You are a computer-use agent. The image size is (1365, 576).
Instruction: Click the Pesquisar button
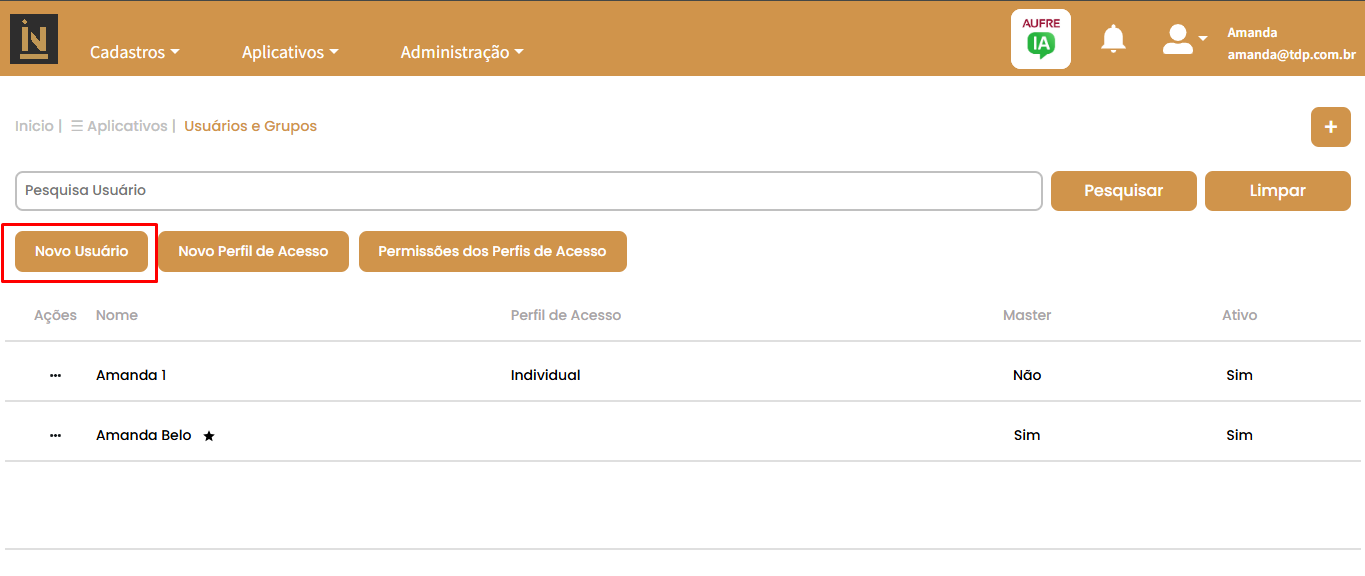[1124, 191]
